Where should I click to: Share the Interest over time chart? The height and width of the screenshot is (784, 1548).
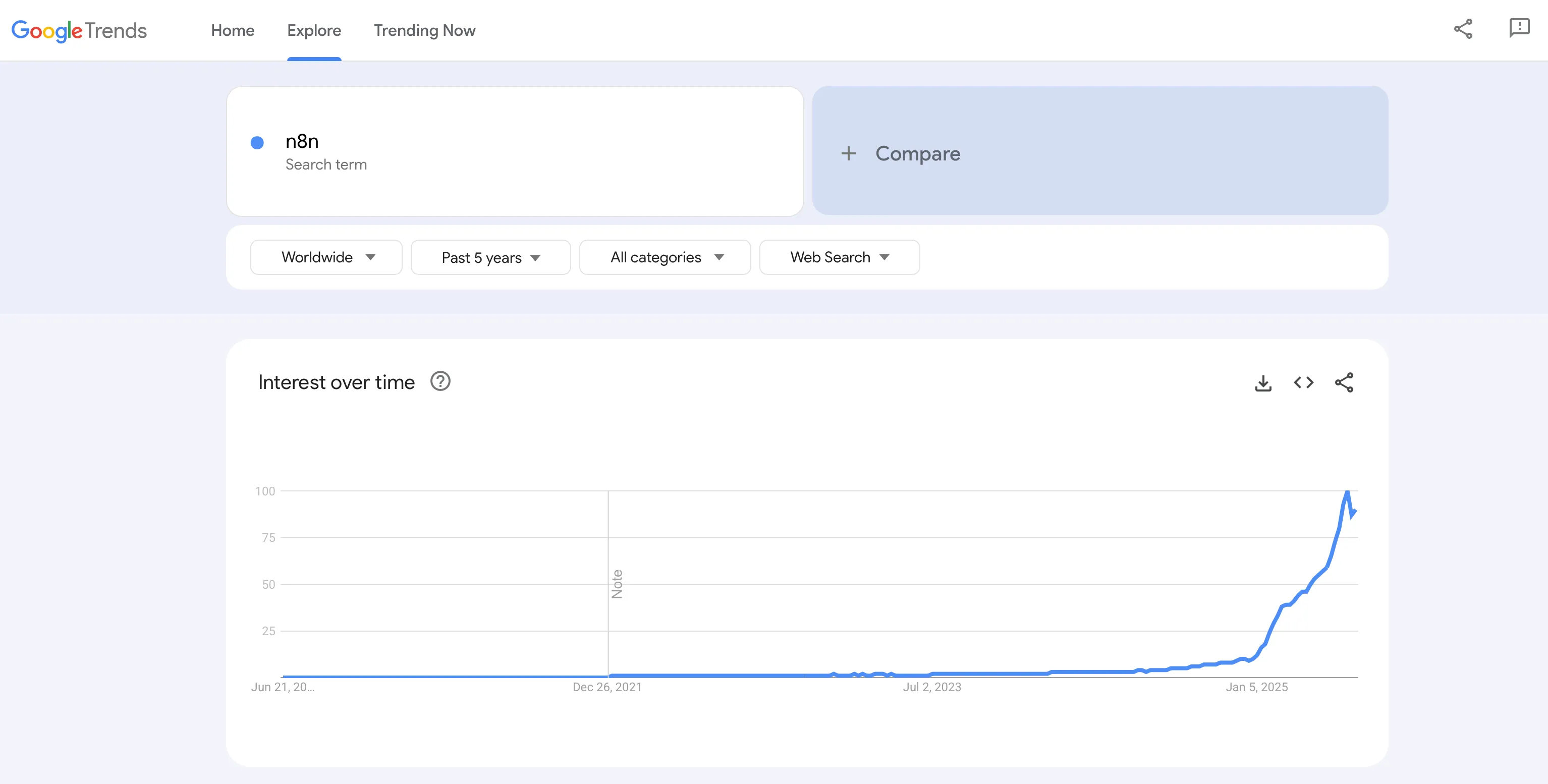coord(1345,383)
